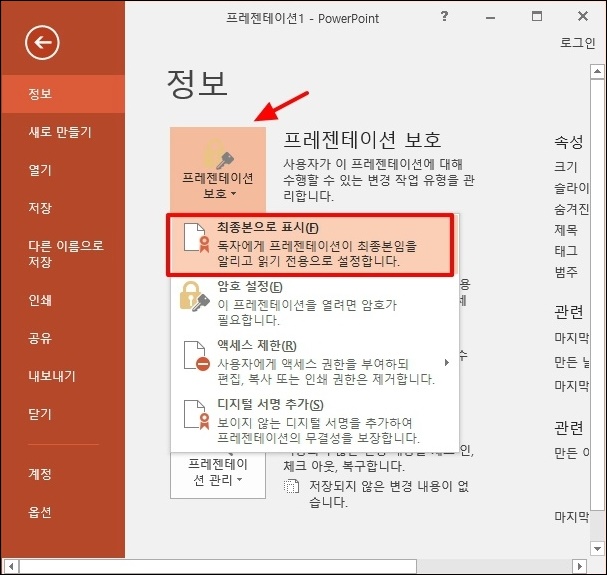Select 다른 이름으로 저장 option

pos(66,254)
